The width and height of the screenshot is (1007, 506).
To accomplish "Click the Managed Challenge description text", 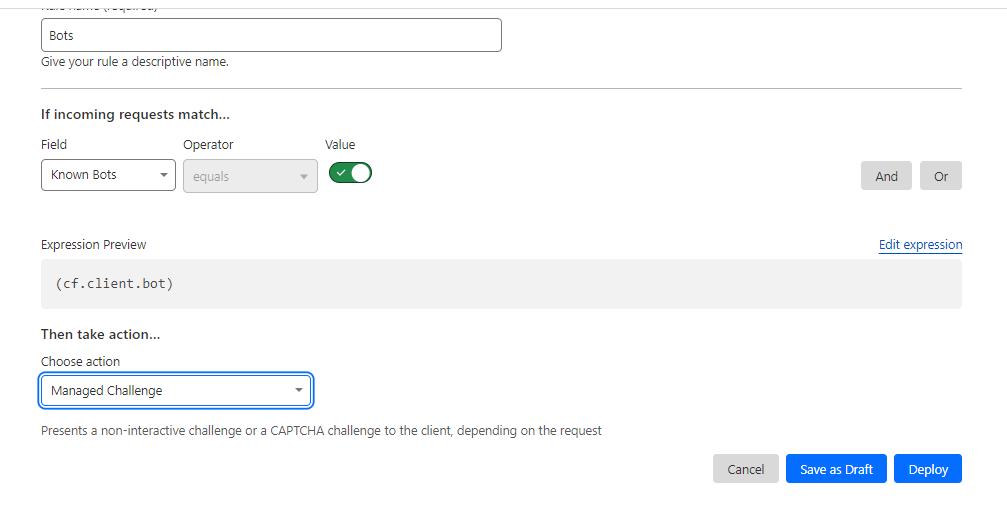I will [x=321, y=431].
